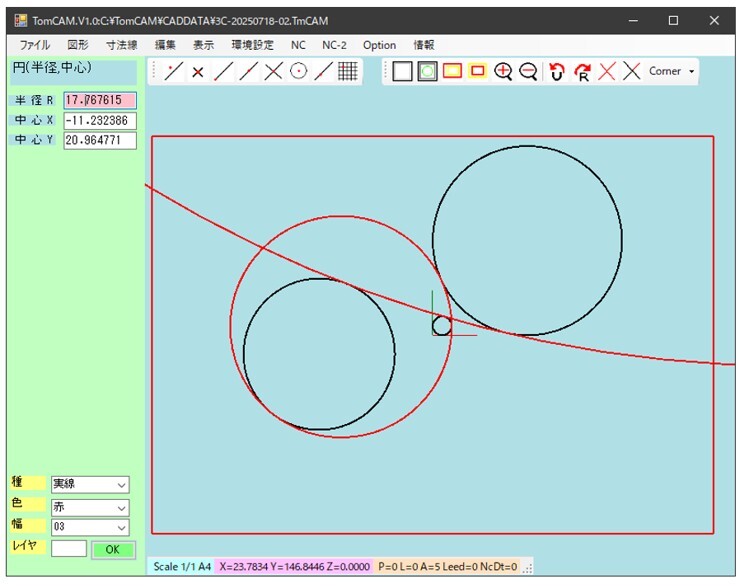Open the ファイル menu

point(34,45)
